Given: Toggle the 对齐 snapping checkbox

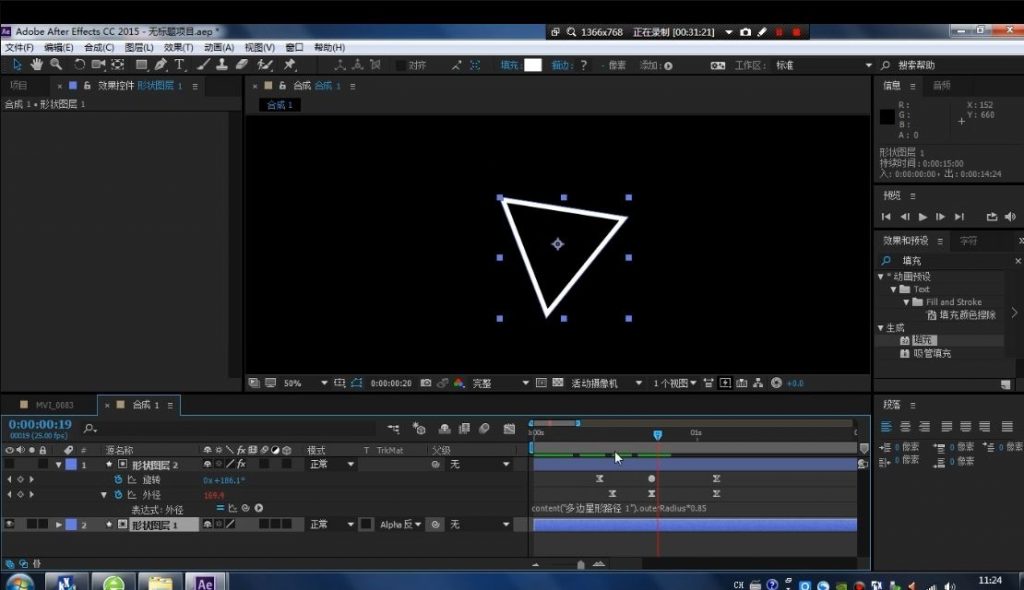Looking at the screenshot, I should click(401, 65).
